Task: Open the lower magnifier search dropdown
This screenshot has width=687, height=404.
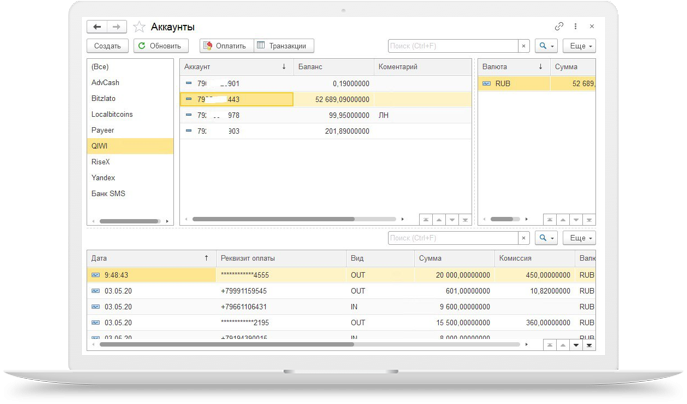Action: [x=546, y=238]
